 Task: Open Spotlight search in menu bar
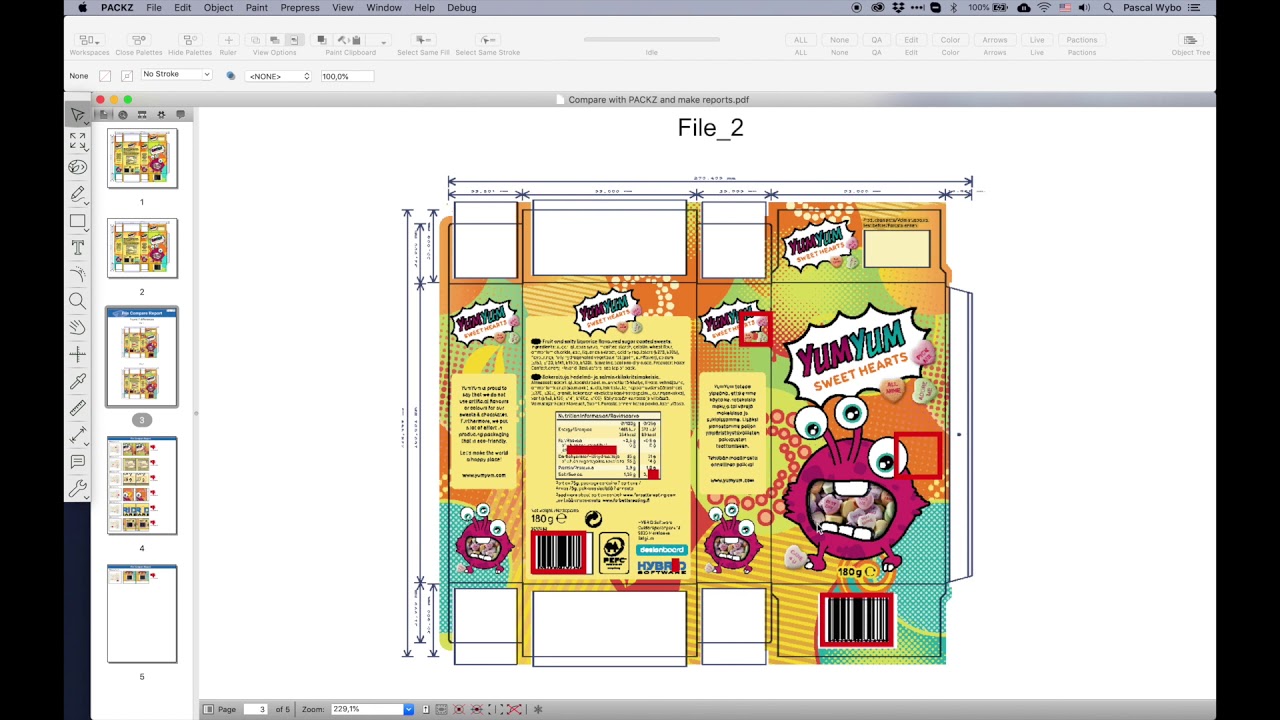pos(1108,8)
